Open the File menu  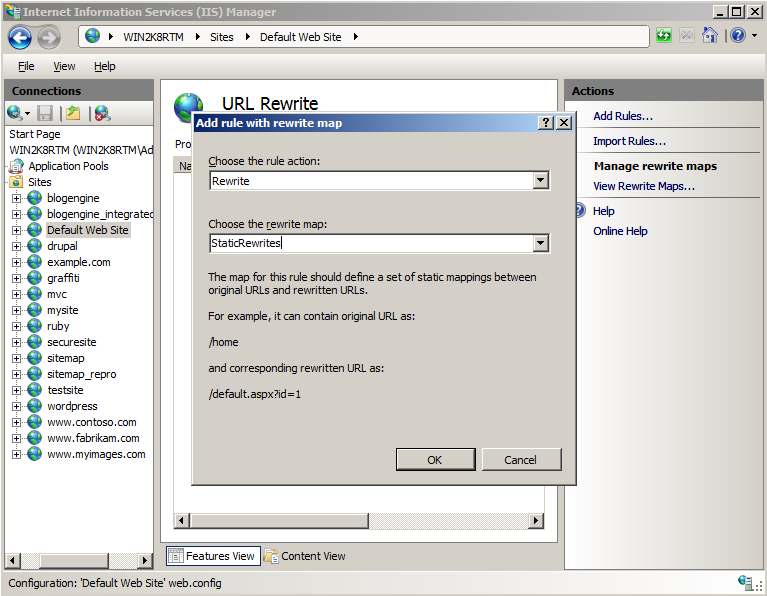pyautogui.click(x=26, y=66)
